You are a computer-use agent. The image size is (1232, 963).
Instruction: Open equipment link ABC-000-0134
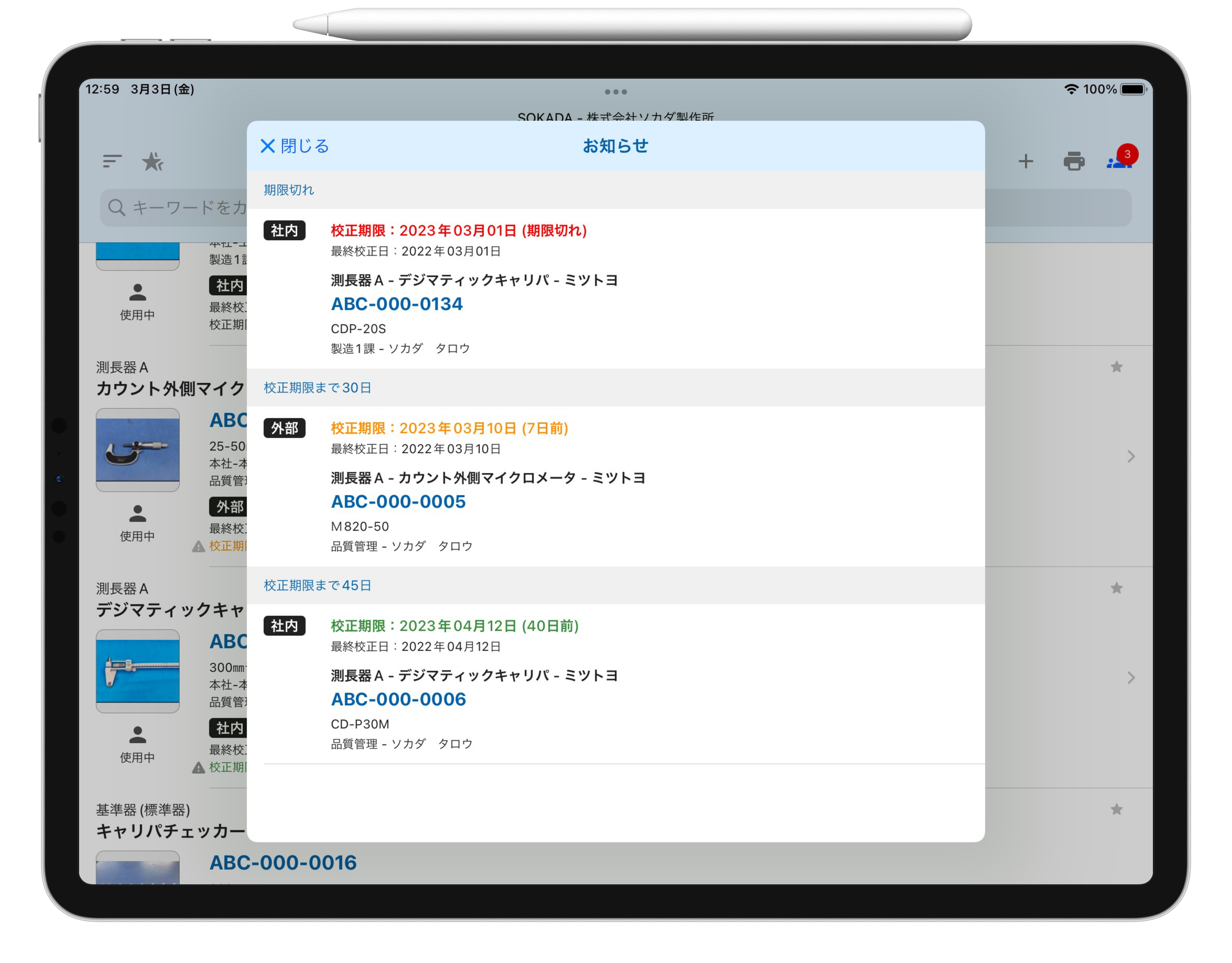click(x=397, y=304)
